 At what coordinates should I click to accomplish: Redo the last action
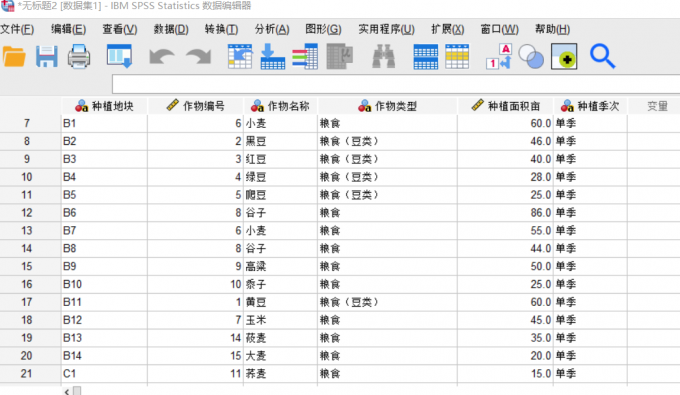198,57
